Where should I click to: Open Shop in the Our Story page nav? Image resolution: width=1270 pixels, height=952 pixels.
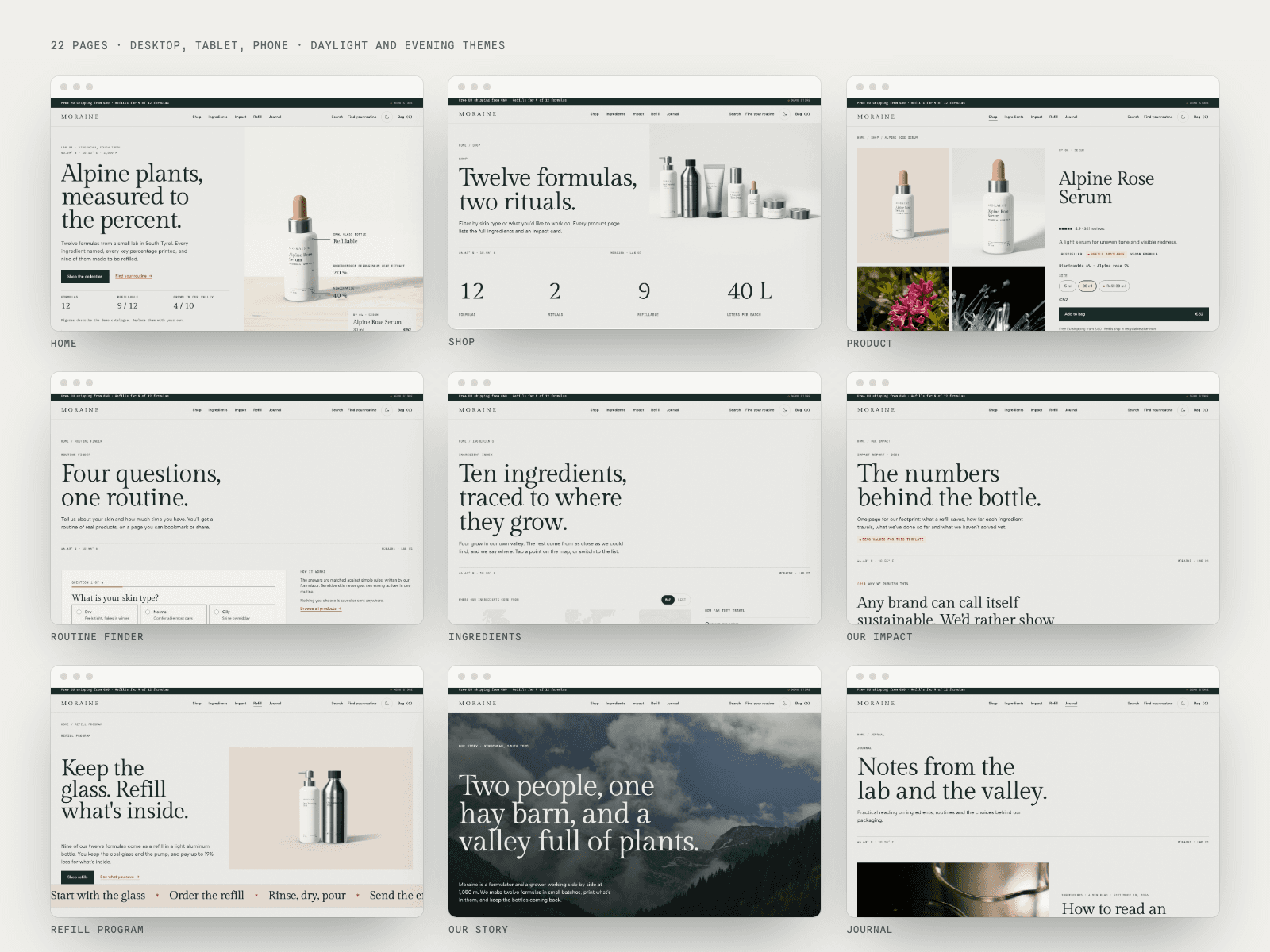(x=595, y=704)
